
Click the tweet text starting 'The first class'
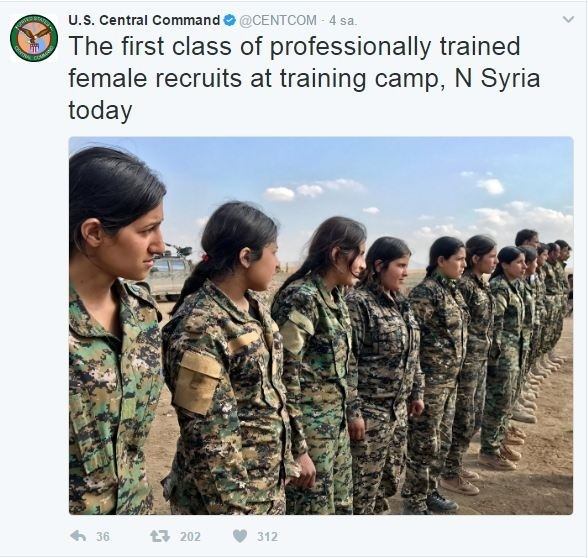tap(304, 78)
